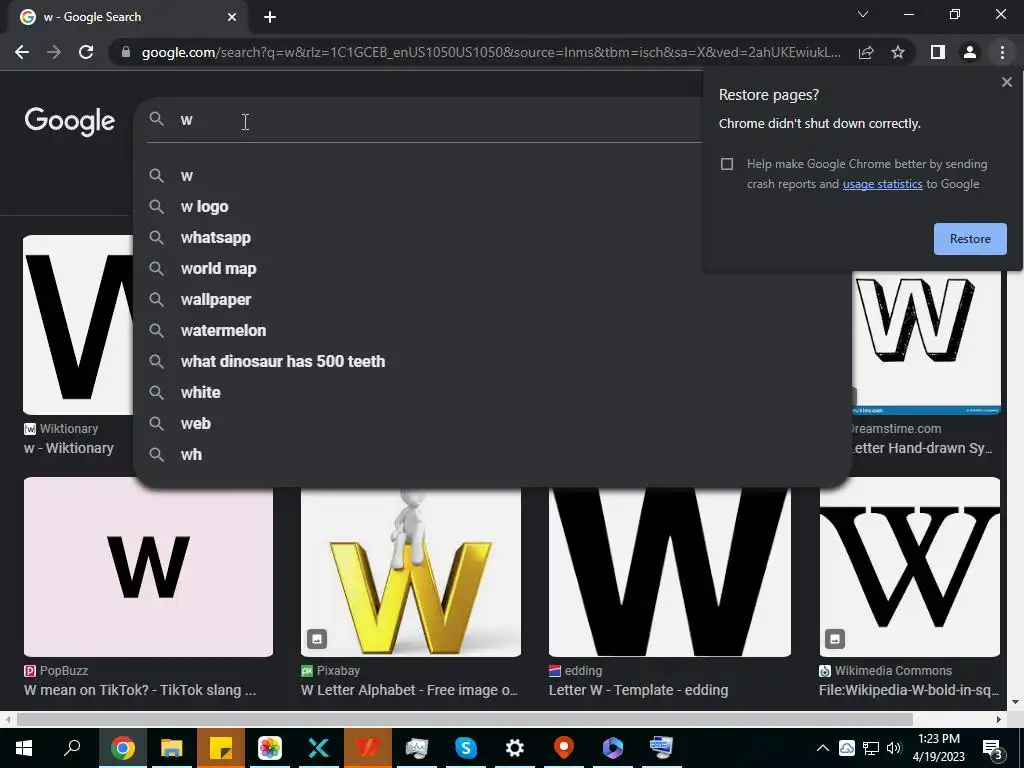Open the usage statistics link
The height and width of the screenshot is (768, 1024).
[882, 184]
